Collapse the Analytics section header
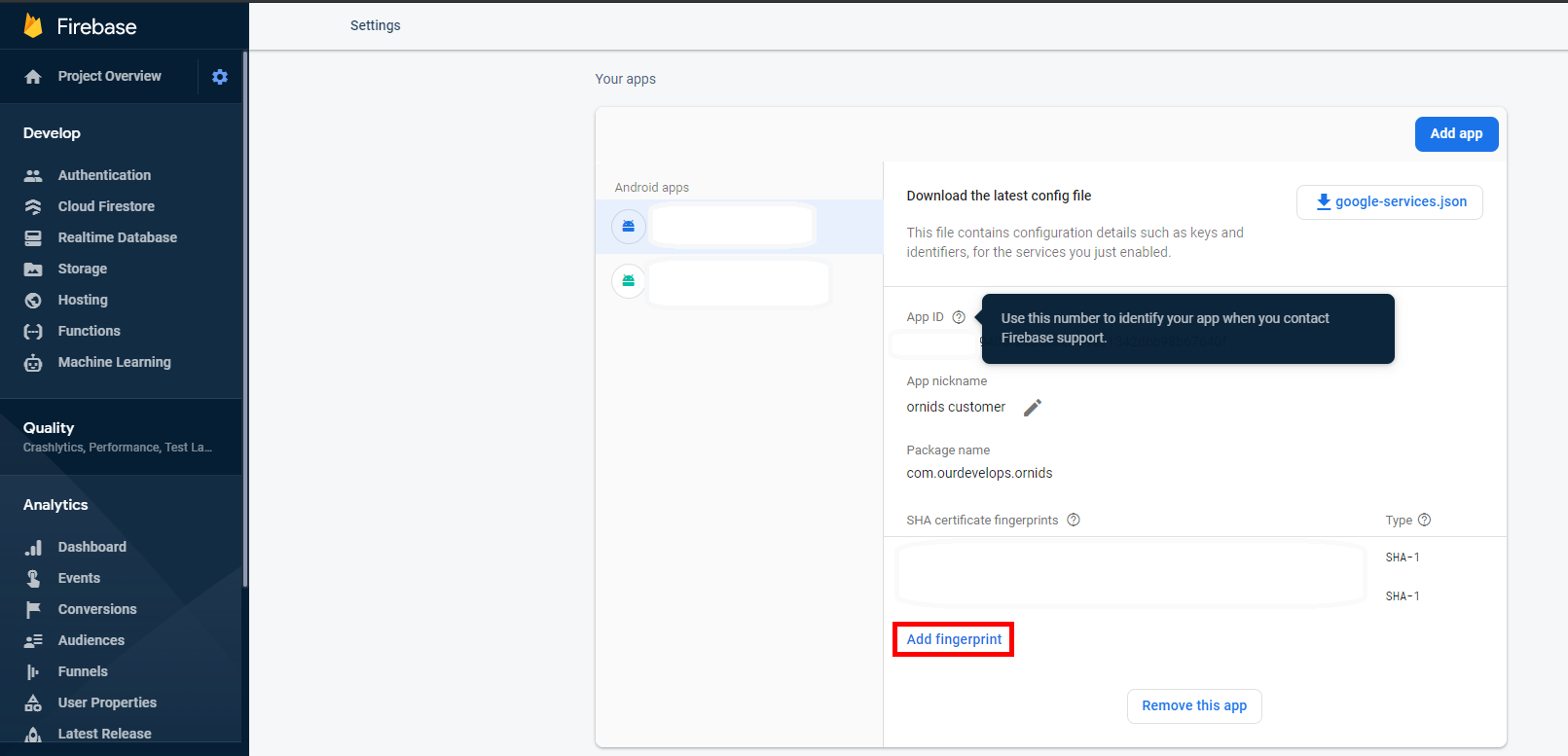The height and width of the screenshot is (756, 1568). [55, 505]
